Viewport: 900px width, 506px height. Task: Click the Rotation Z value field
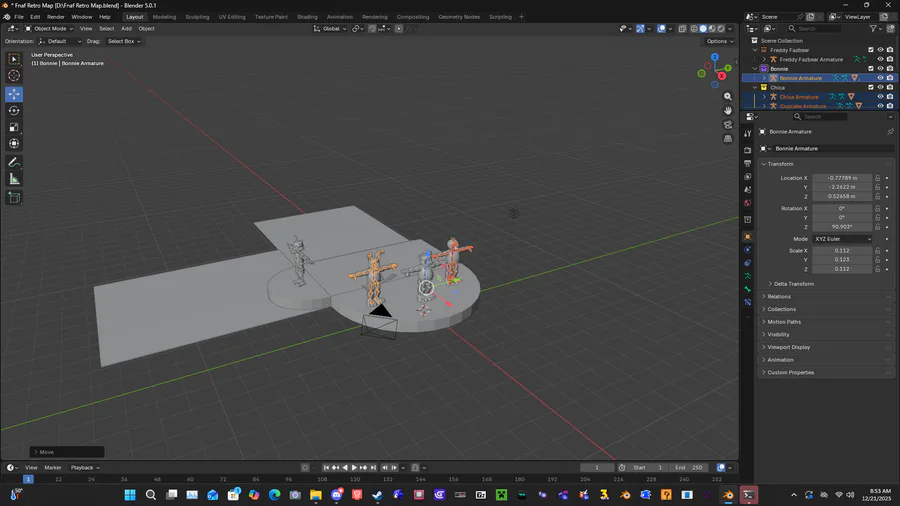point(842,227)
